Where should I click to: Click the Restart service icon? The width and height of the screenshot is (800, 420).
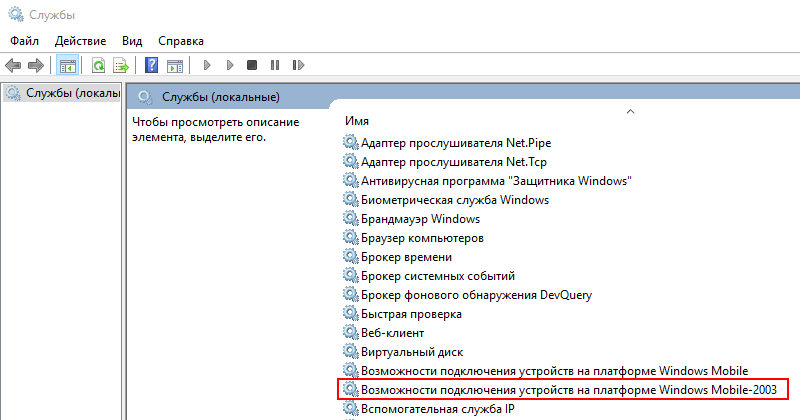click(298, 65)
